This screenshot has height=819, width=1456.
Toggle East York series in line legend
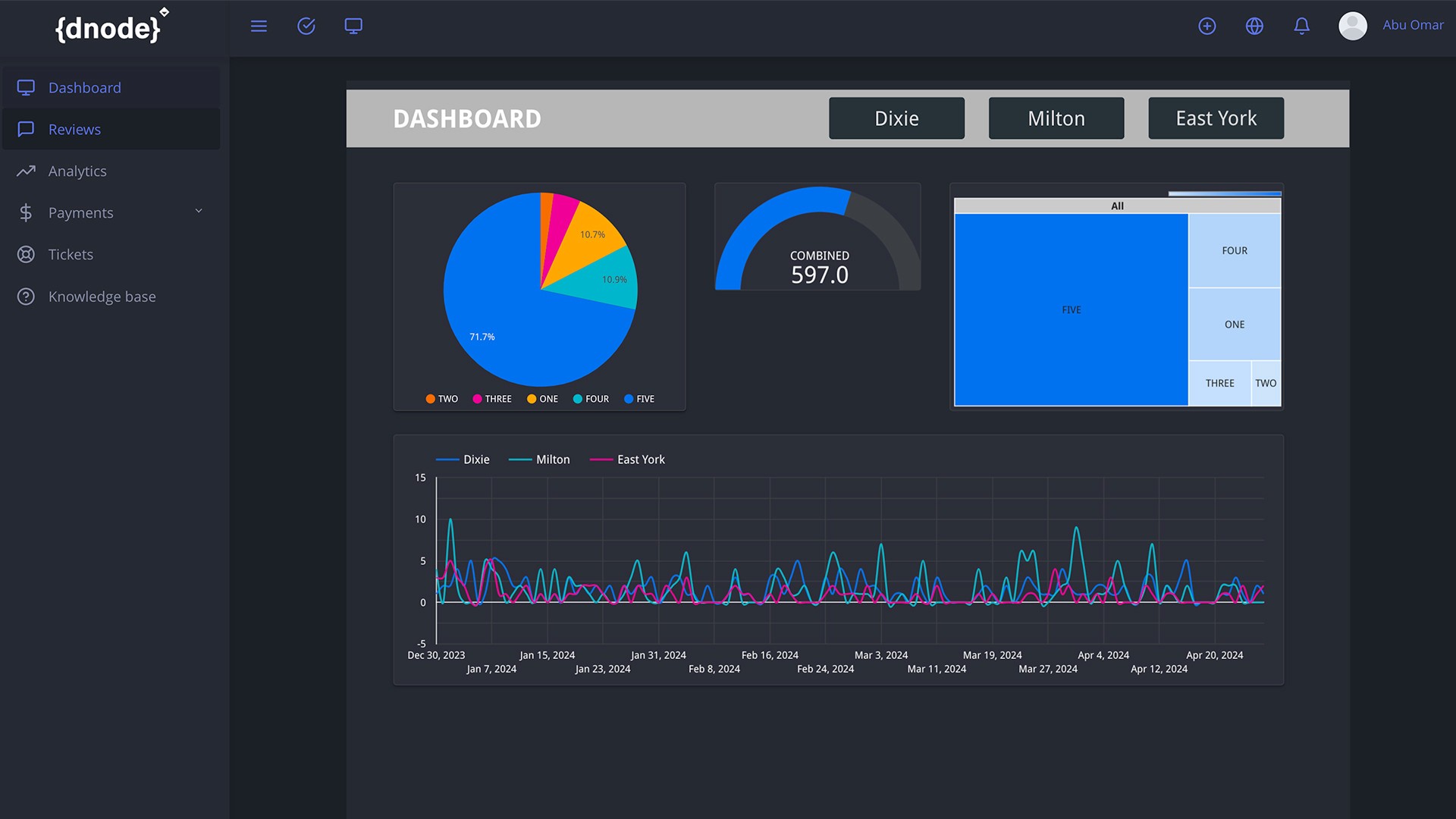[627, 460]
